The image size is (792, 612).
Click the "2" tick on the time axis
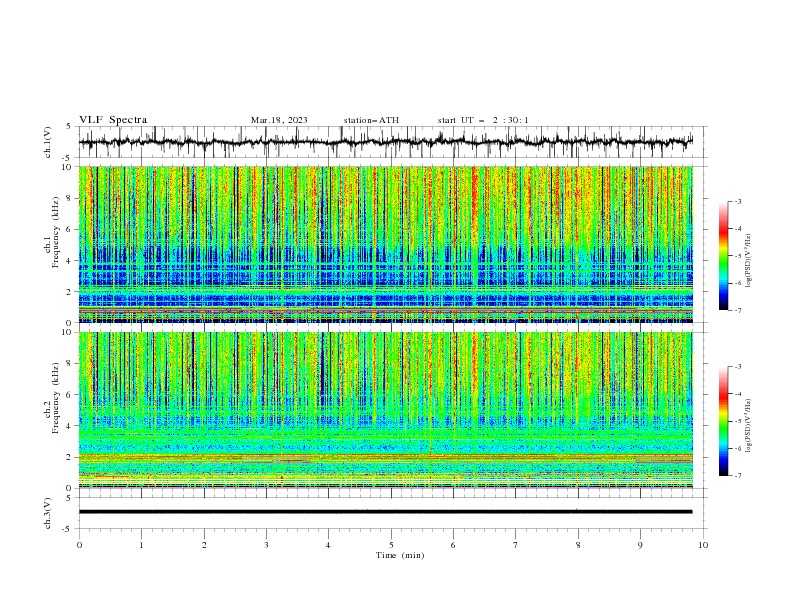point(204,545)
